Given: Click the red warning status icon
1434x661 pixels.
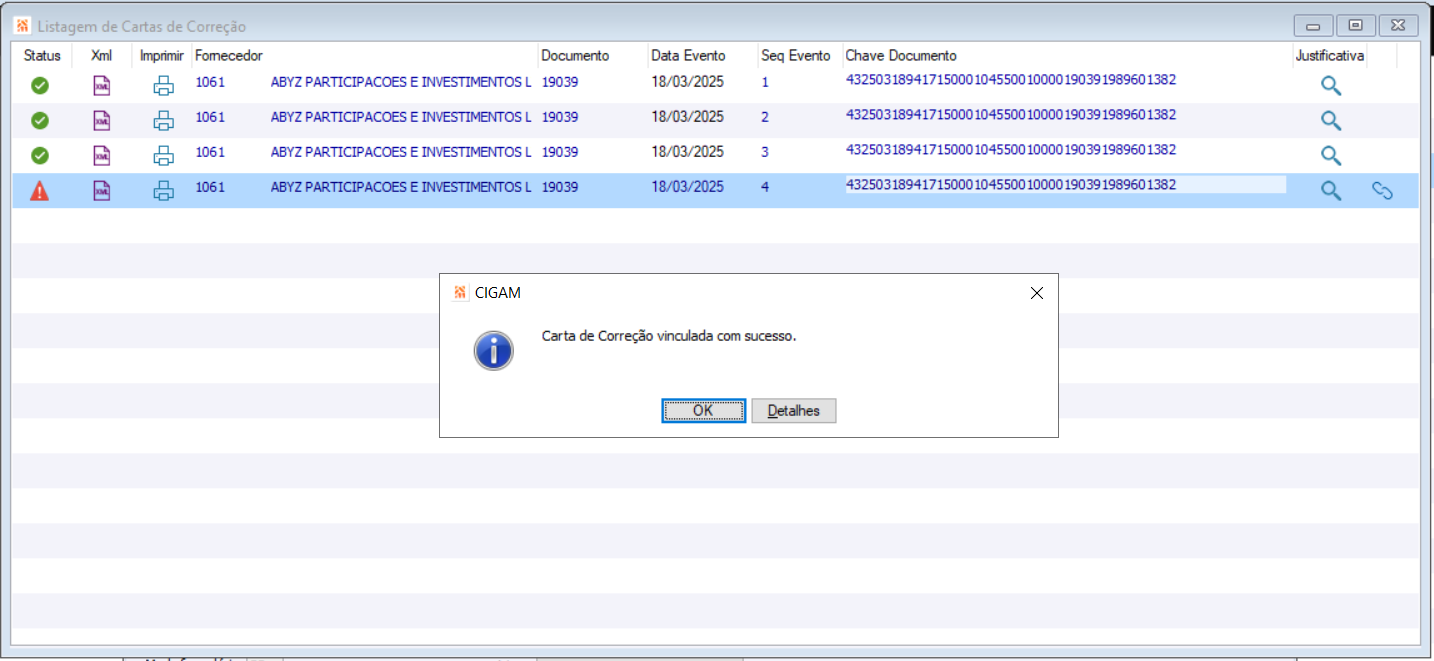Looking at the screenshot, I should [x=39, y=191].
